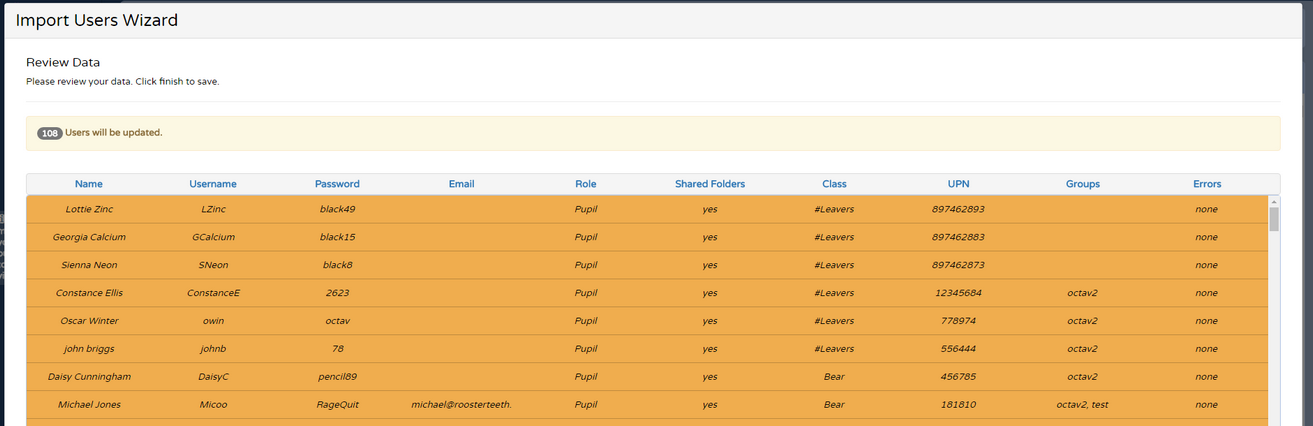1313x426 pixels.
Task: Select Michael Jones's email address cell
Action: click(x=461, y=405)
